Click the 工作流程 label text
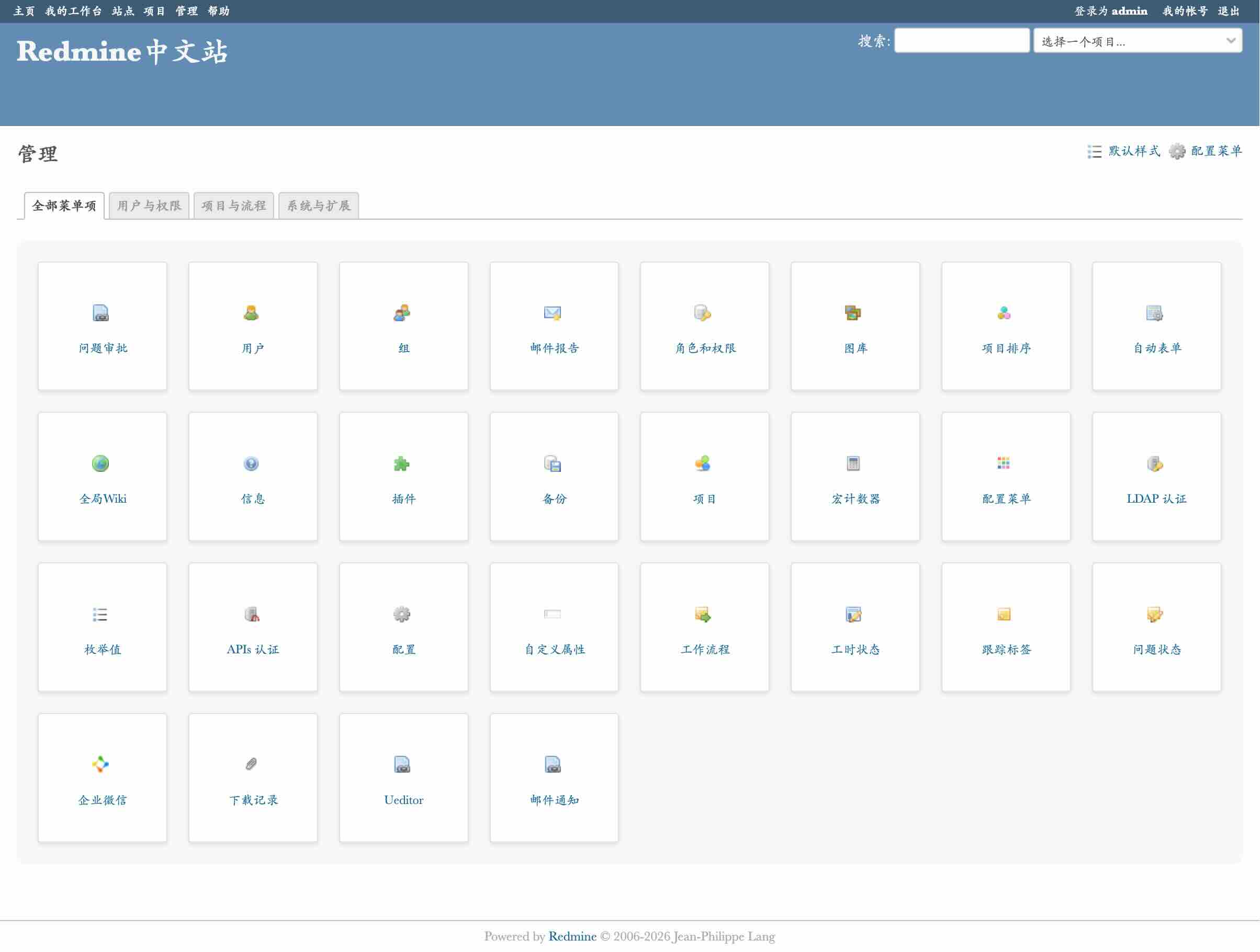1260x952 pixels. pos(705,649)
